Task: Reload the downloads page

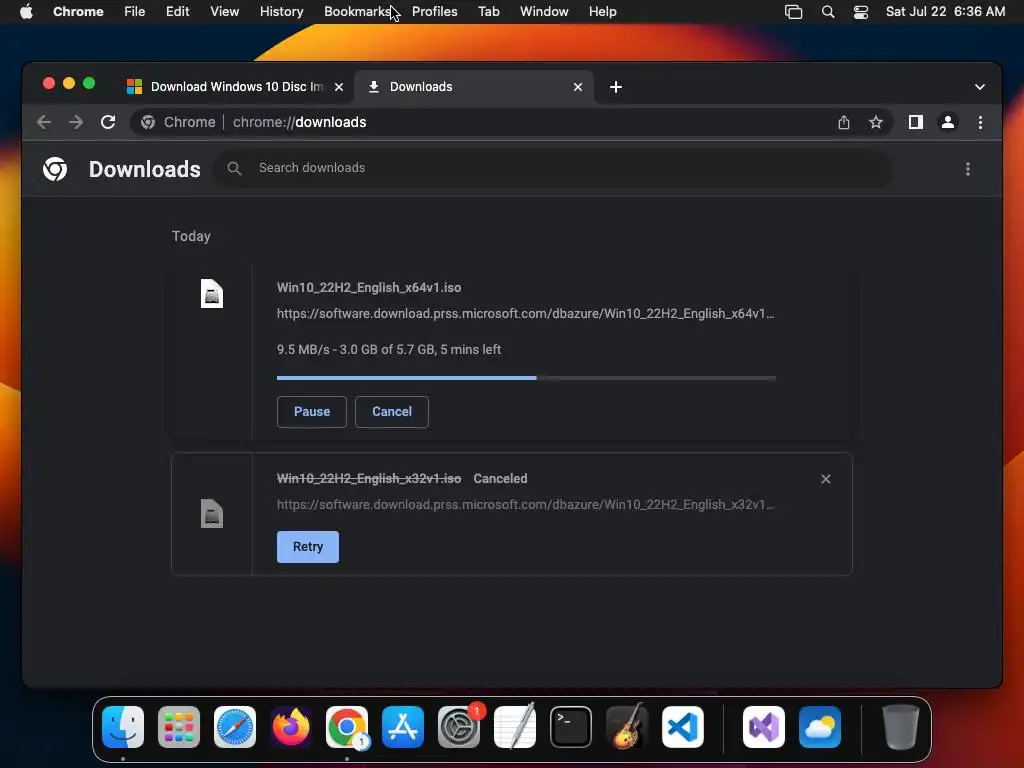Action: pyautogui.click(x=108, y=122)
